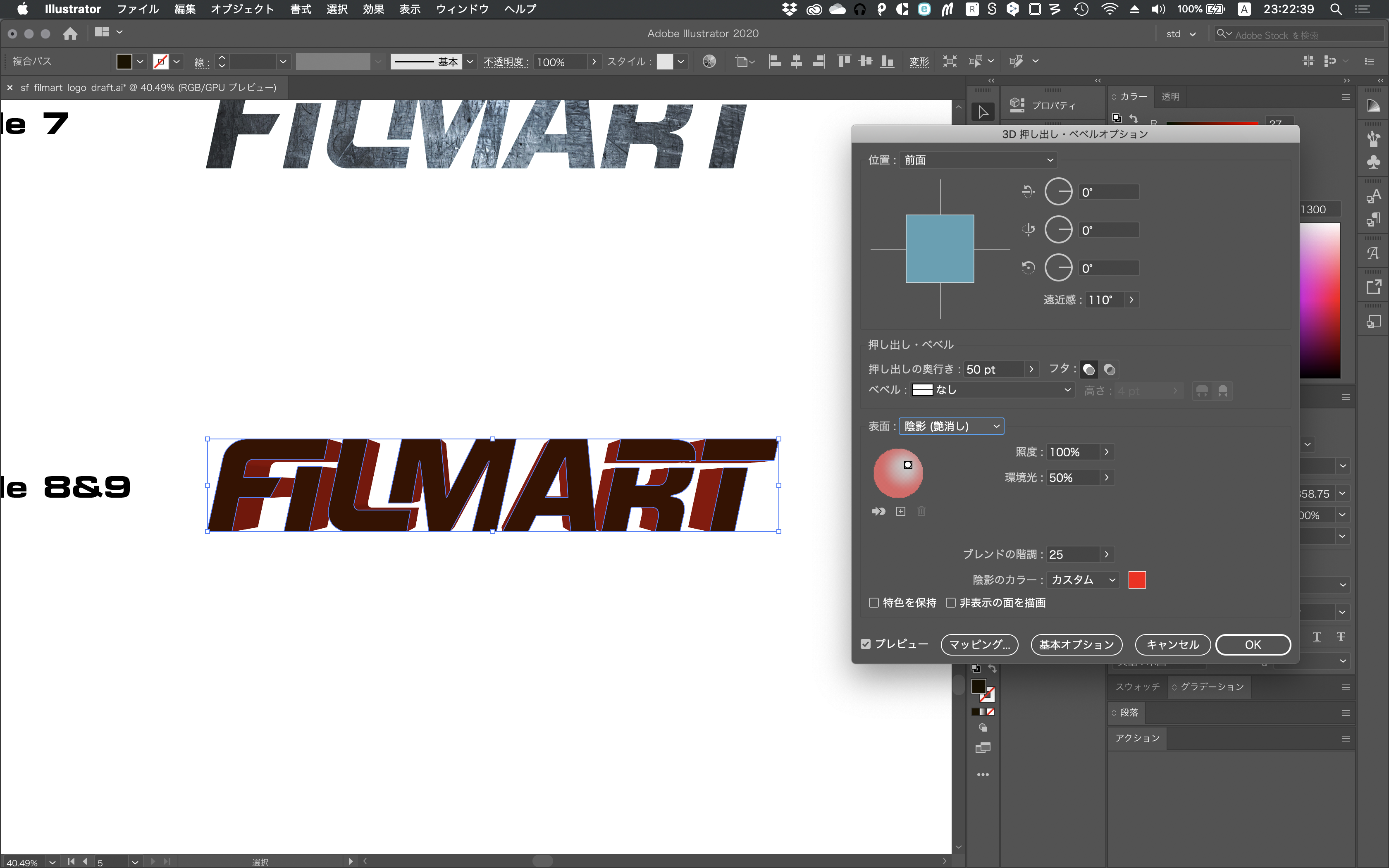Click the Home icon in the app bar
Screen dimensions: 1389x868
[x=70, y=33]
